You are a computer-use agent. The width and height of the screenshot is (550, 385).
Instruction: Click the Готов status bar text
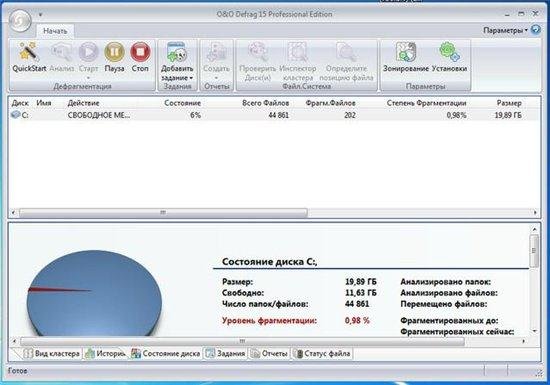(x=18, y=371)
